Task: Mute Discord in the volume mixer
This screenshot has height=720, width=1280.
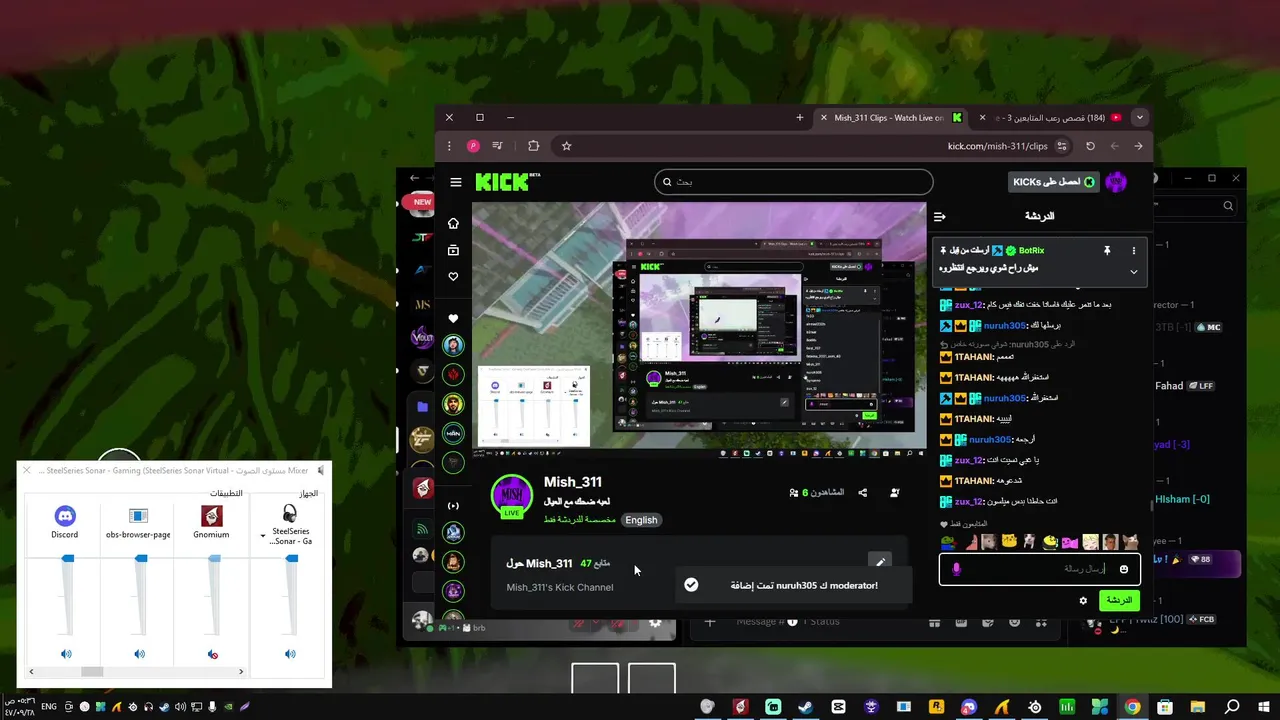Action: 66,654
